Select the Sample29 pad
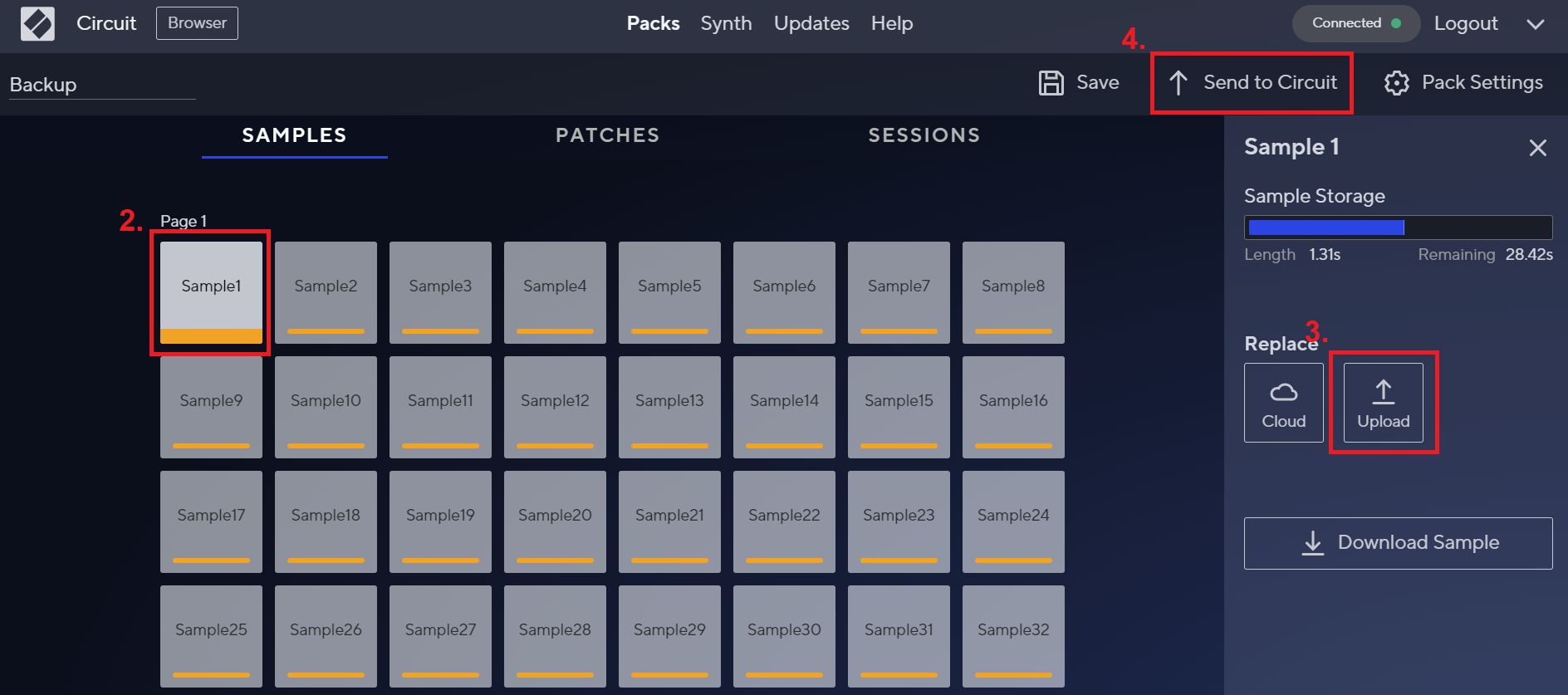This screenshot has width=1568, height=695. [669, 636]
